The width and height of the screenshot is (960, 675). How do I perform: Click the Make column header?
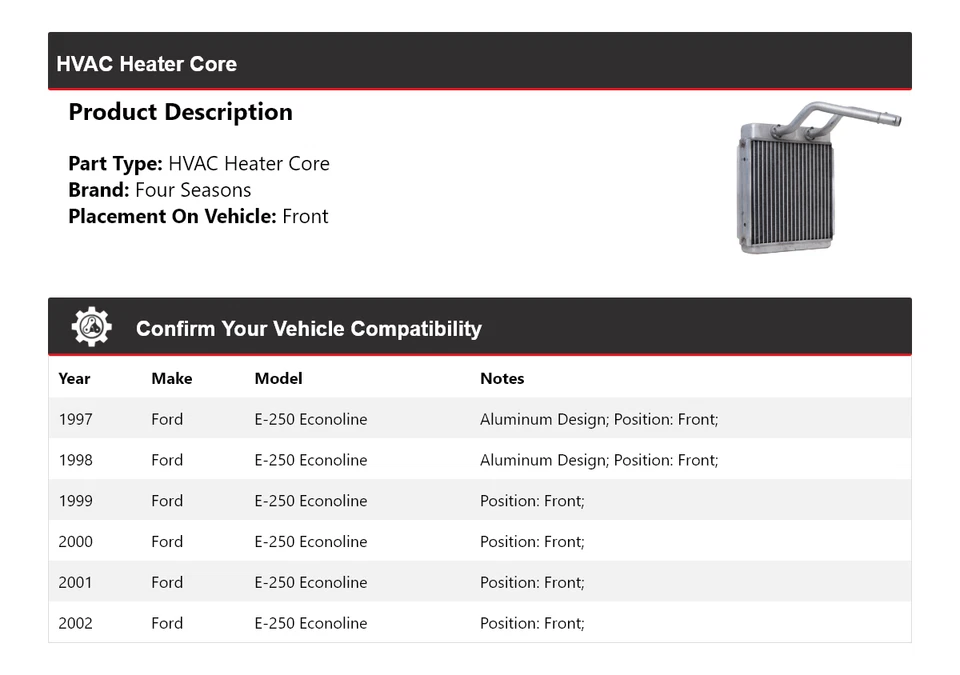(171, 379)
